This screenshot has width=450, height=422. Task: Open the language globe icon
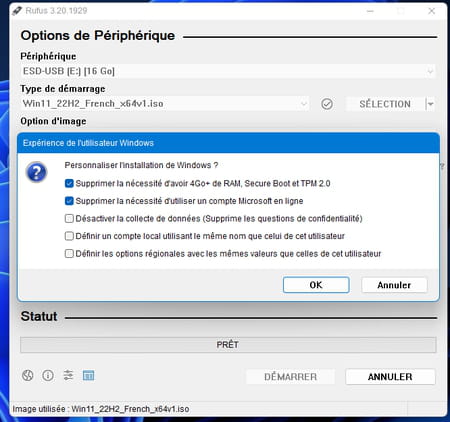(x=28, y=375)
